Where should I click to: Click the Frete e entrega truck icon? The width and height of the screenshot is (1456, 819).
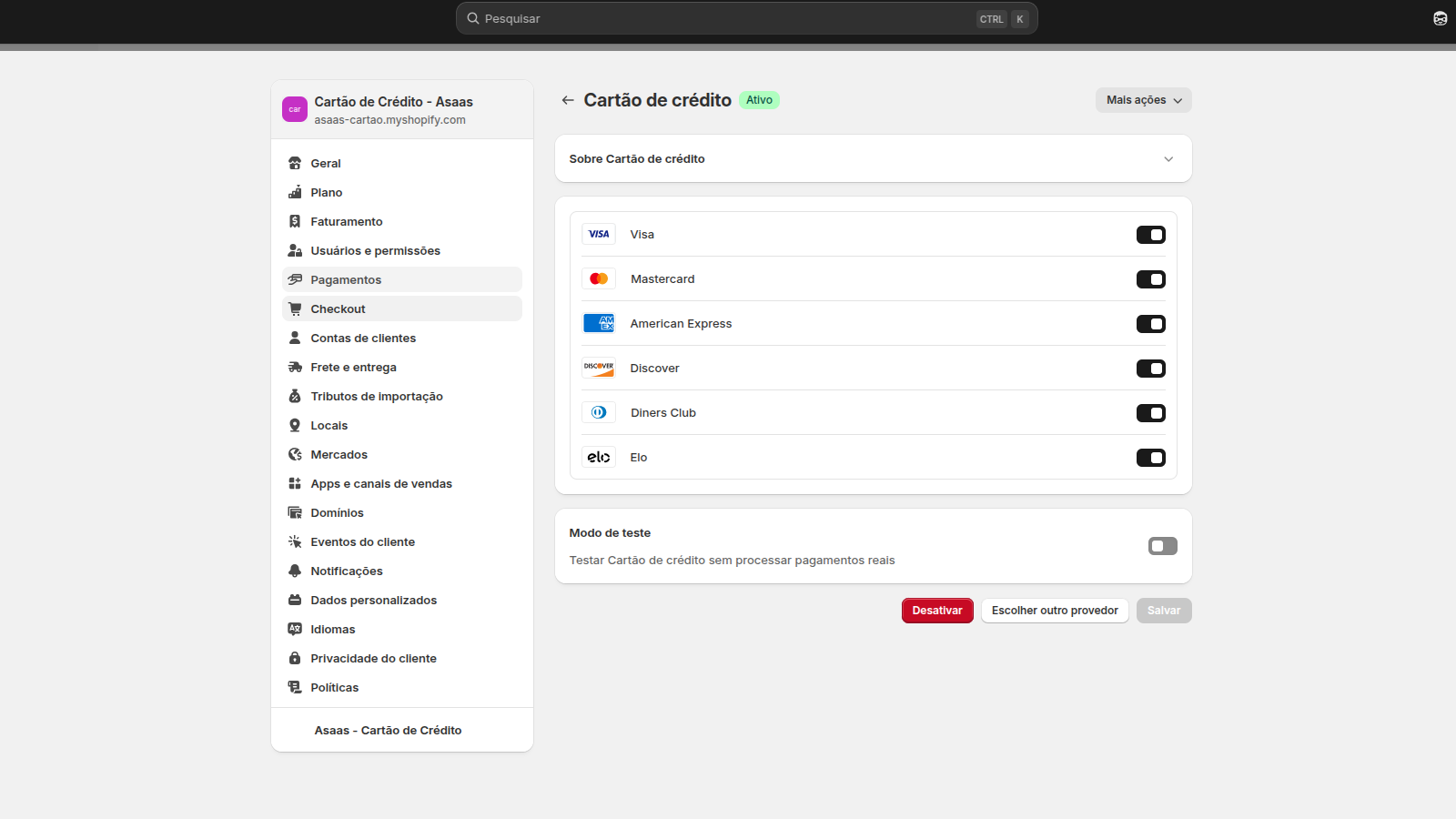(295, 367)
